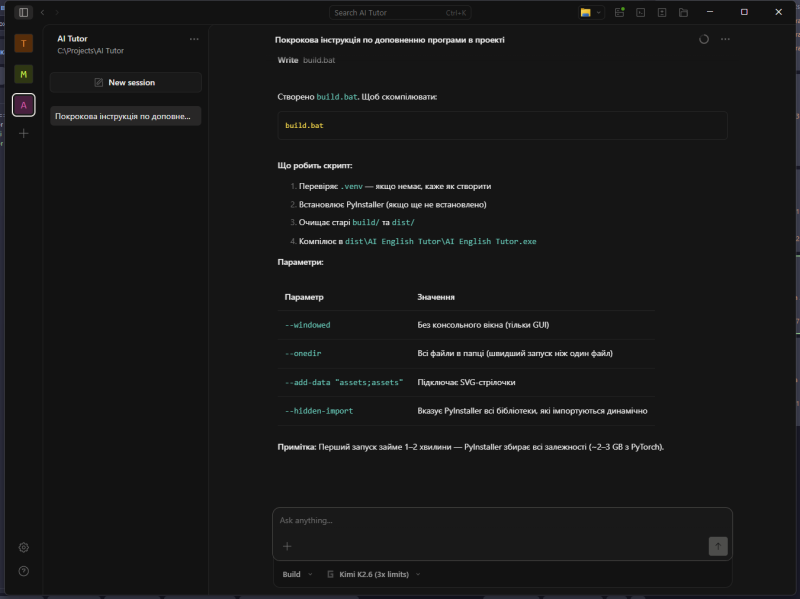Open in file explorer folder icon
The width and height of the screenshot is (800, 599).
point(586,12)
